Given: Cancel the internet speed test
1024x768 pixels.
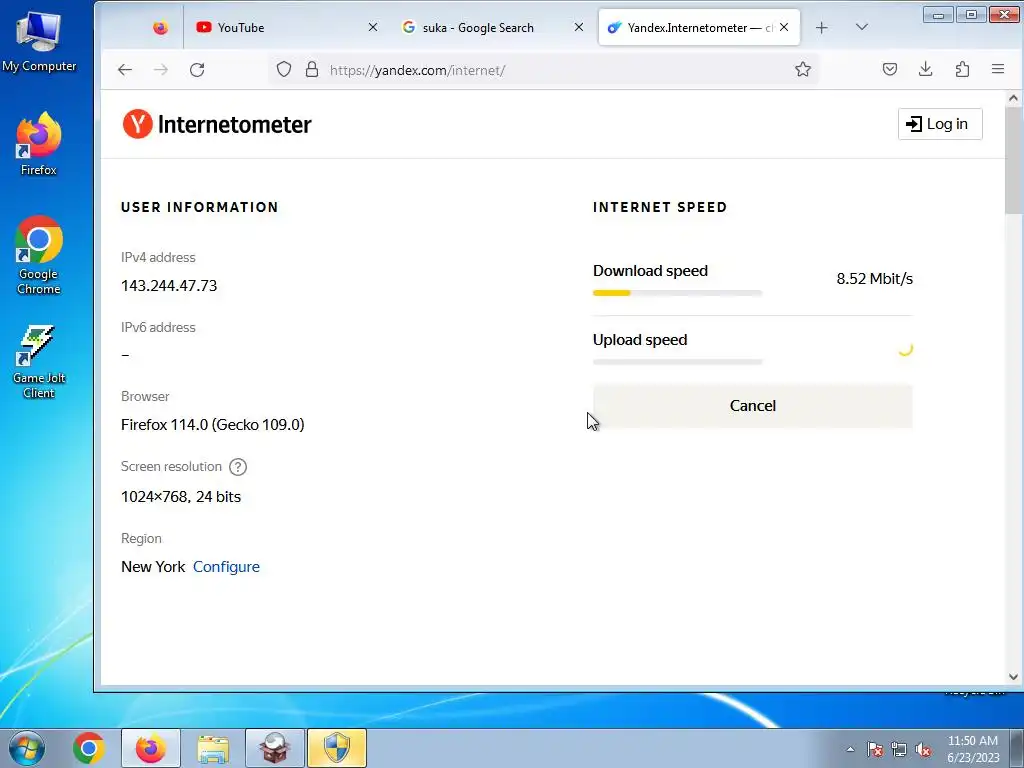Looking at the screenshot, I should point(752,406).
